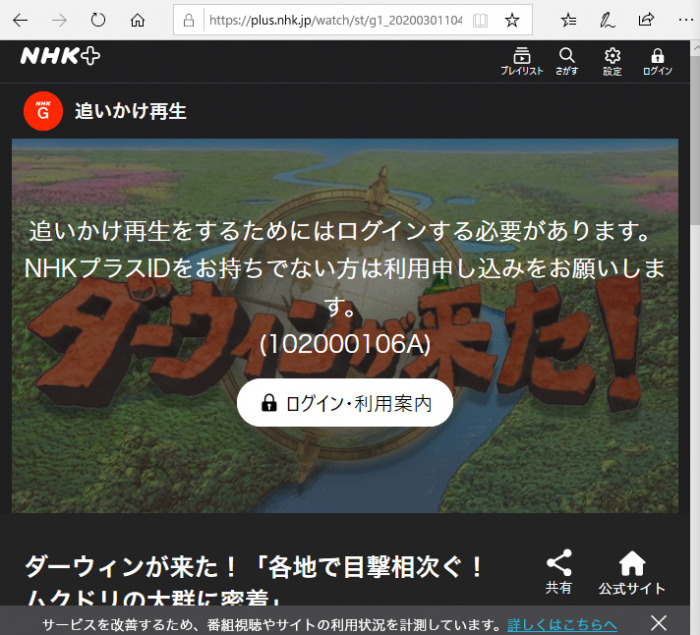The image size is (700, 635).
Task: Open 公式サイト home icon
Action: tap(632, 572)
